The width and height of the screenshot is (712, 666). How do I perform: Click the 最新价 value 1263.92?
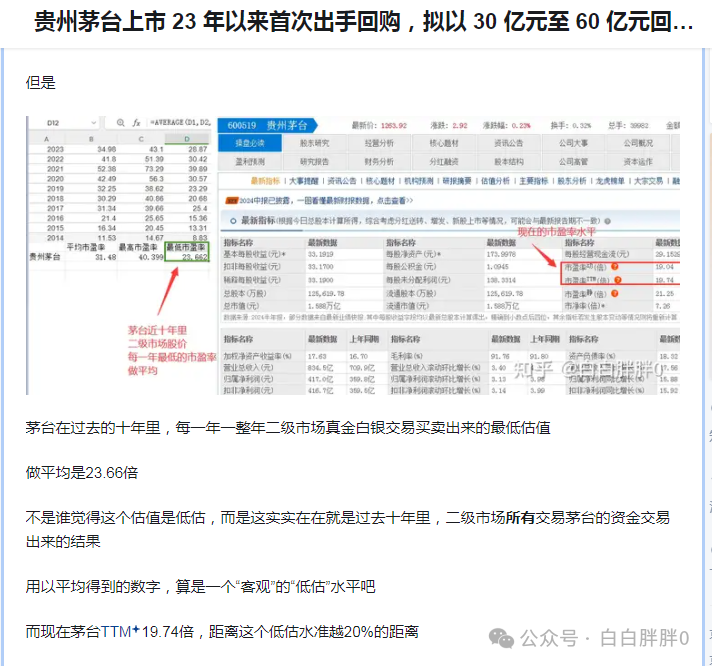click(x=394, y=126)
